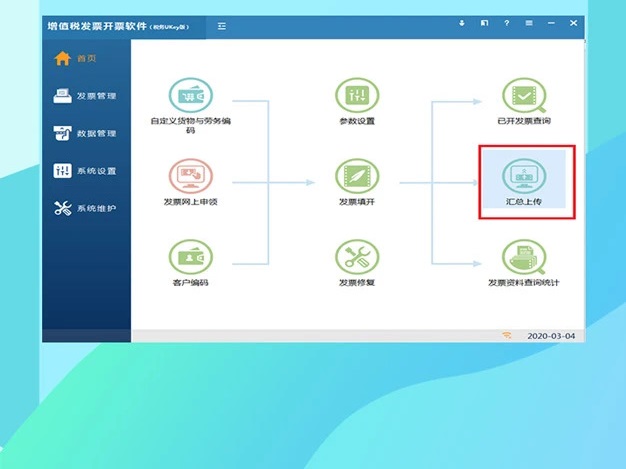Click the network status icon in status bar

pos(506,336)
